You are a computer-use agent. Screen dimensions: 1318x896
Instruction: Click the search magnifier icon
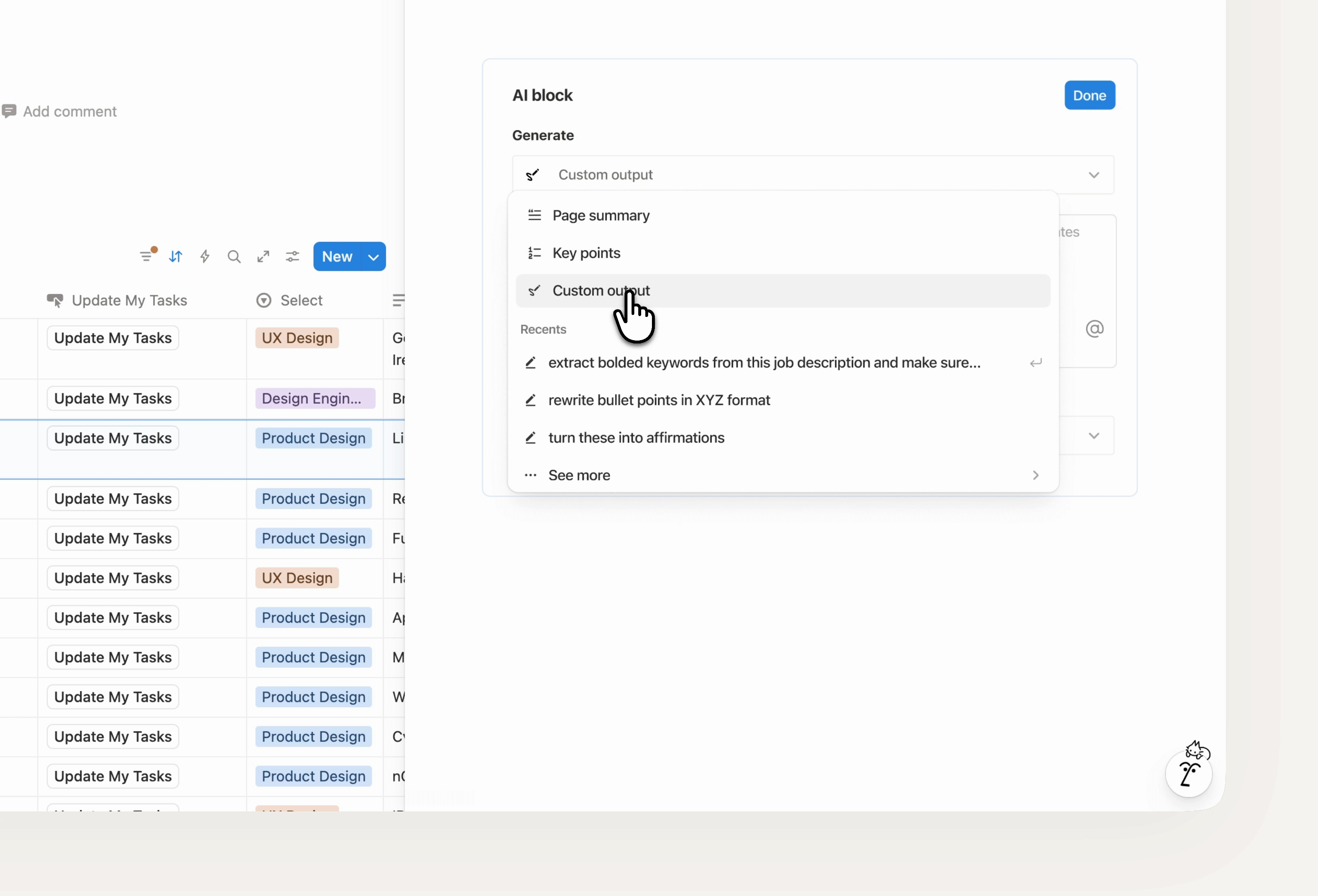pos(234,256)
